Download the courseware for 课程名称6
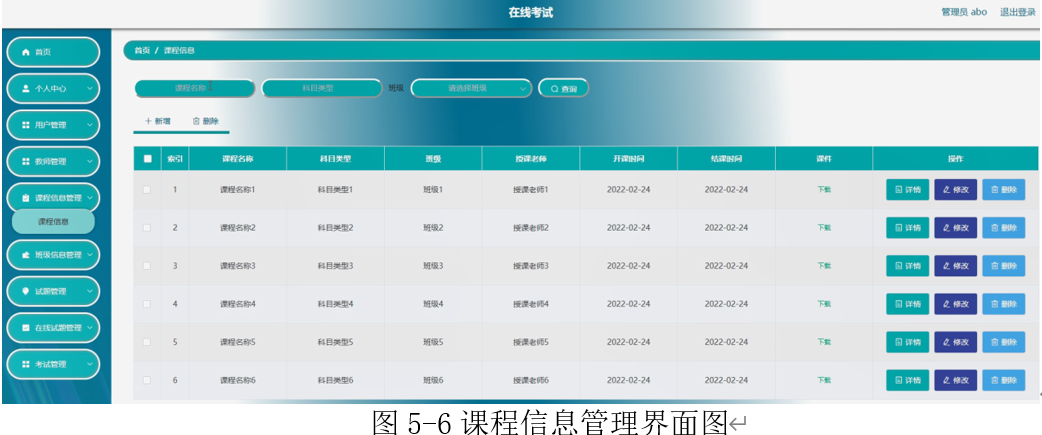 [x=823, y=380]
